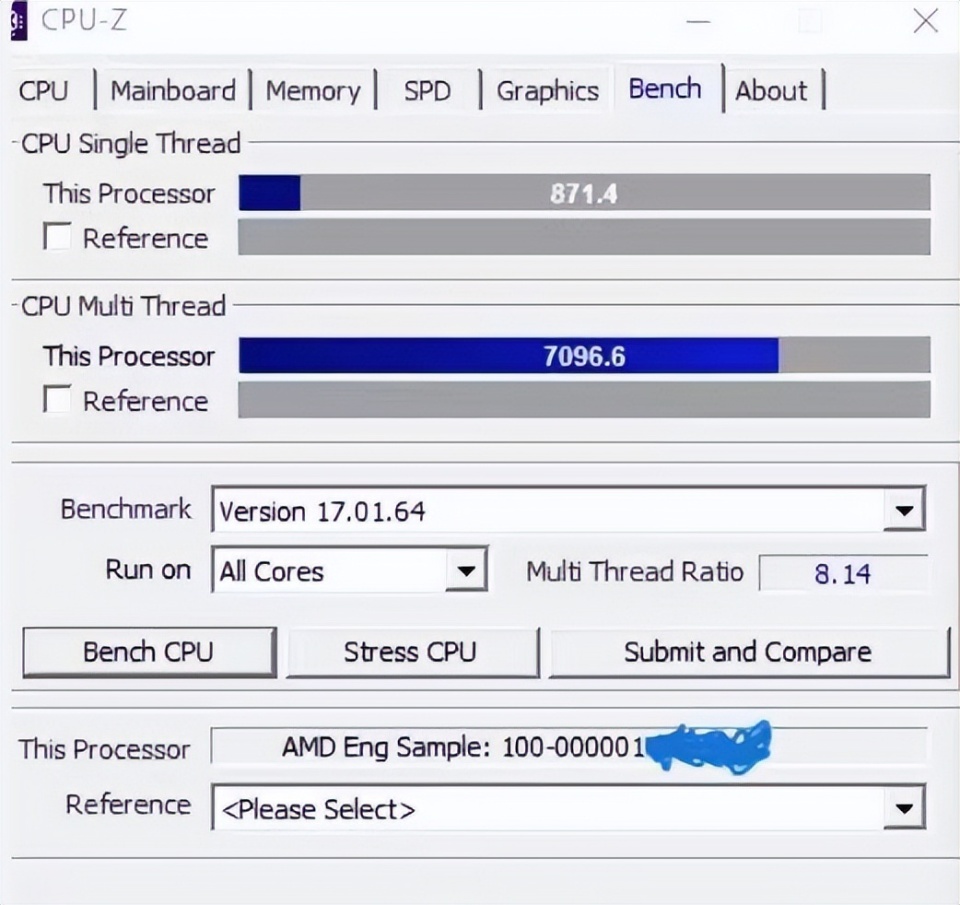Select the SPD tab

pos(427,91)
